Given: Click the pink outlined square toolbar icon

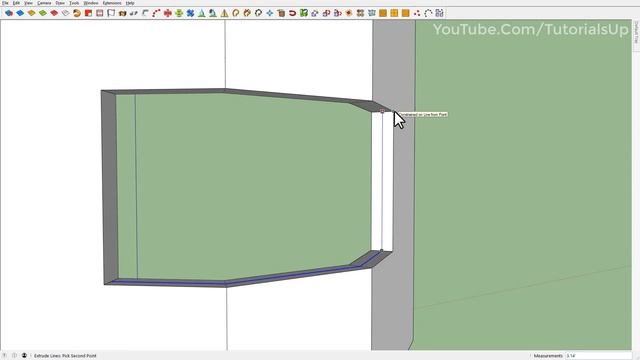Looking at the screenshot, I should coord(100,13).
